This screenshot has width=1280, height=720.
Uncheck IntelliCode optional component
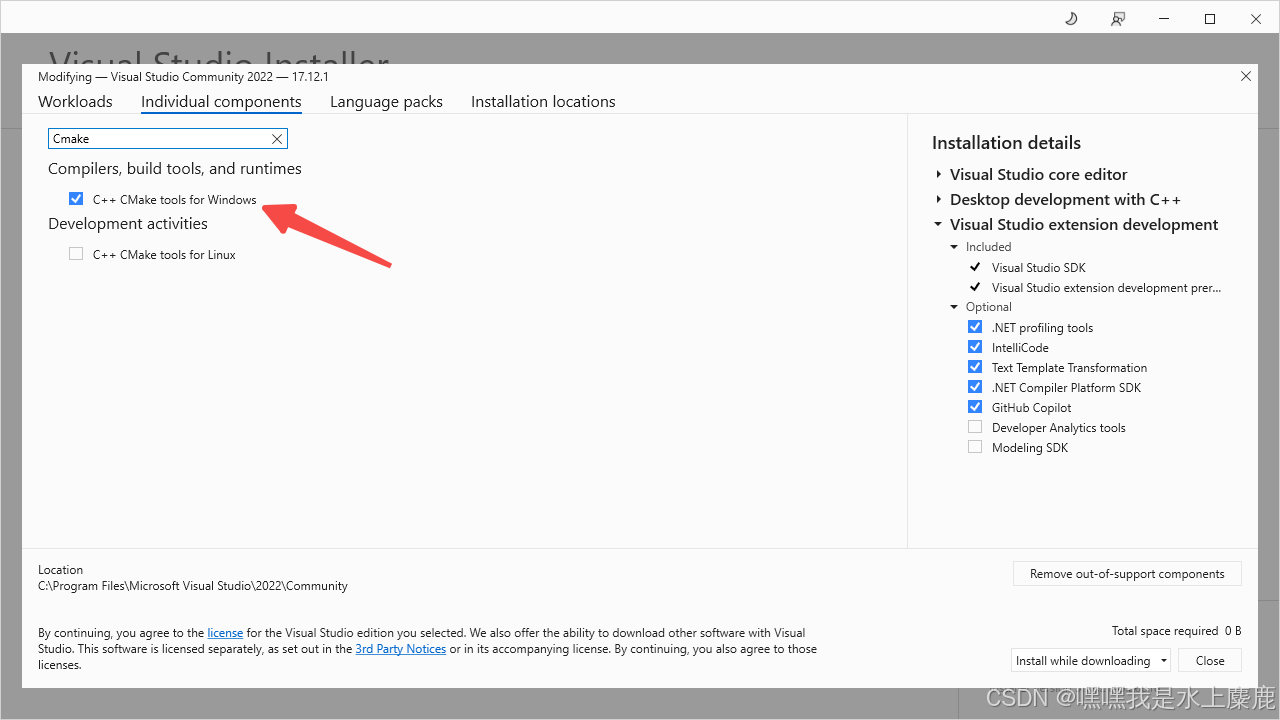click(975, 347)
